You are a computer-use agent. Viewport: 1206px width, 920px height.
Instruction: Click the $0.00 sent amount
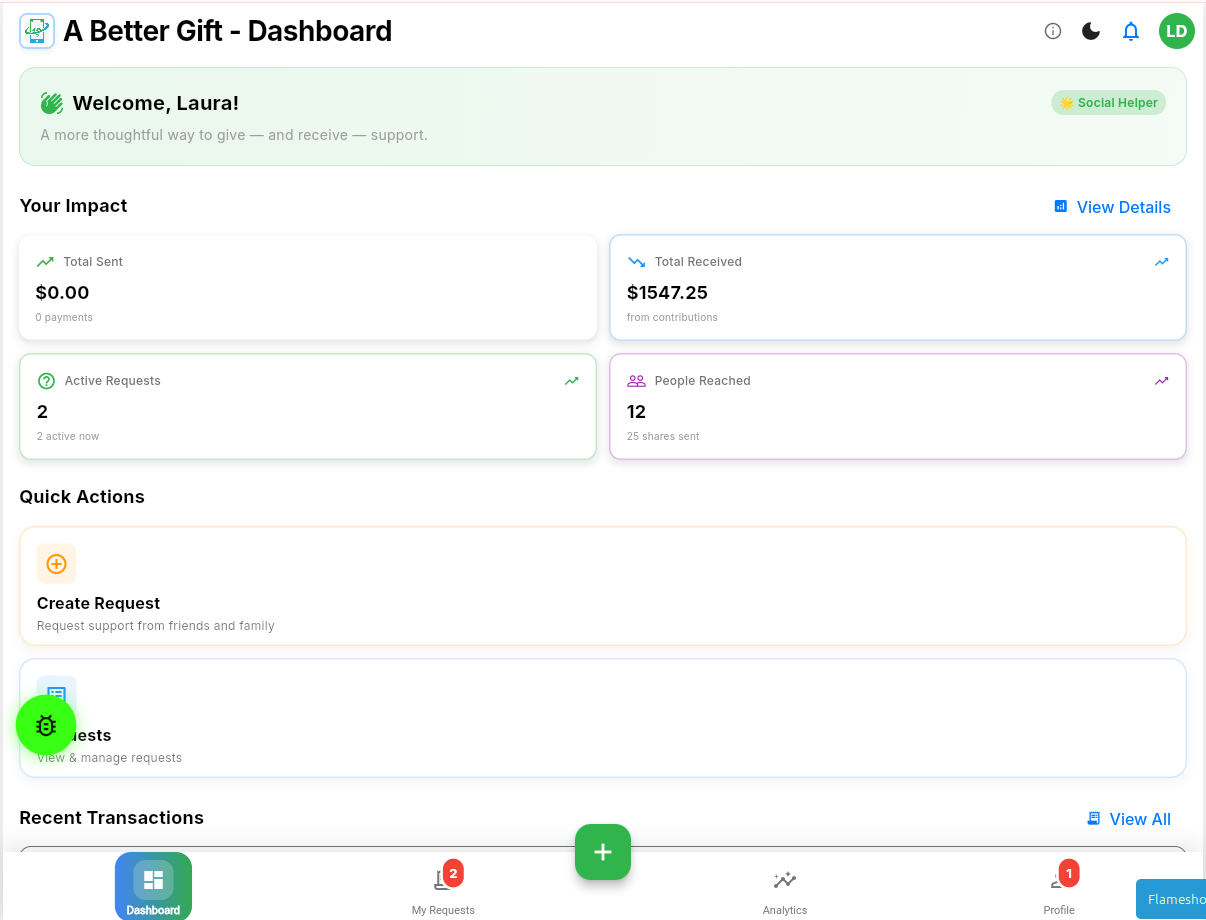[62, 293]
